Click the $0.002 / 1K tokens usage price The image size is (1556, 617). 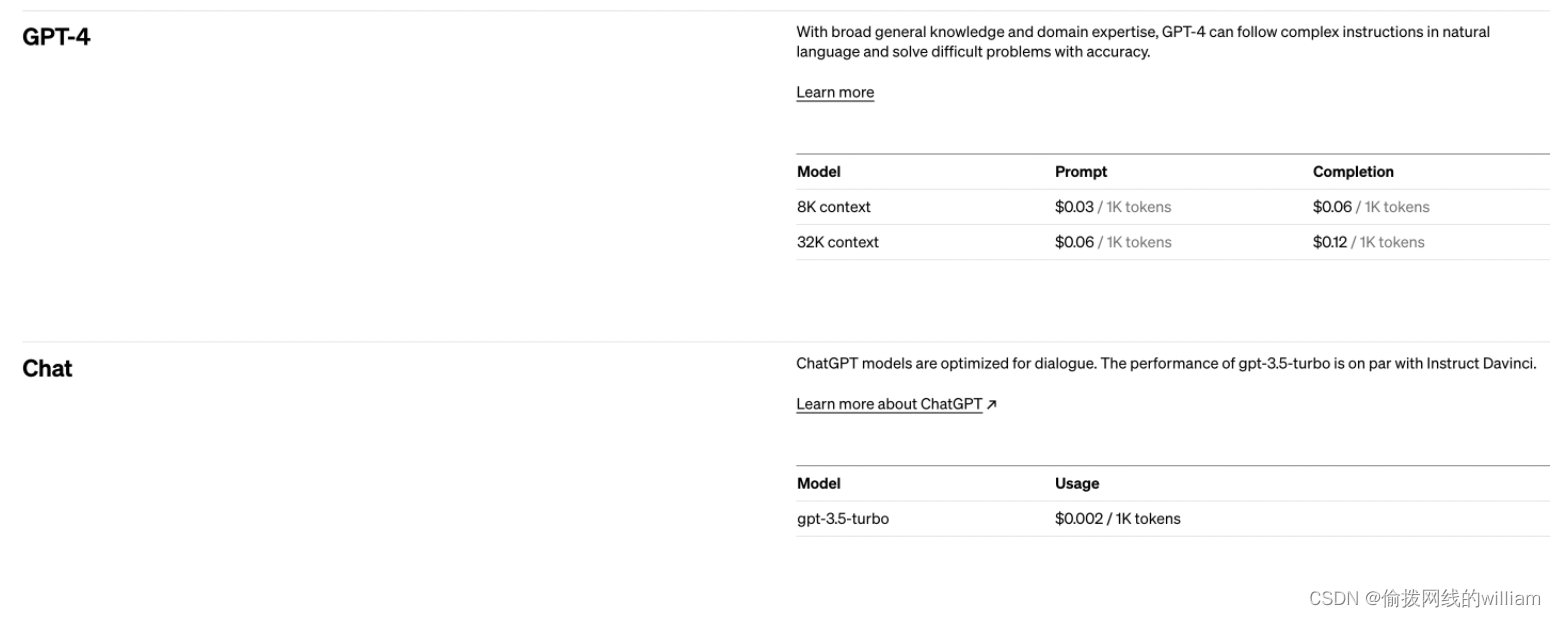[x=1117, y=519]
